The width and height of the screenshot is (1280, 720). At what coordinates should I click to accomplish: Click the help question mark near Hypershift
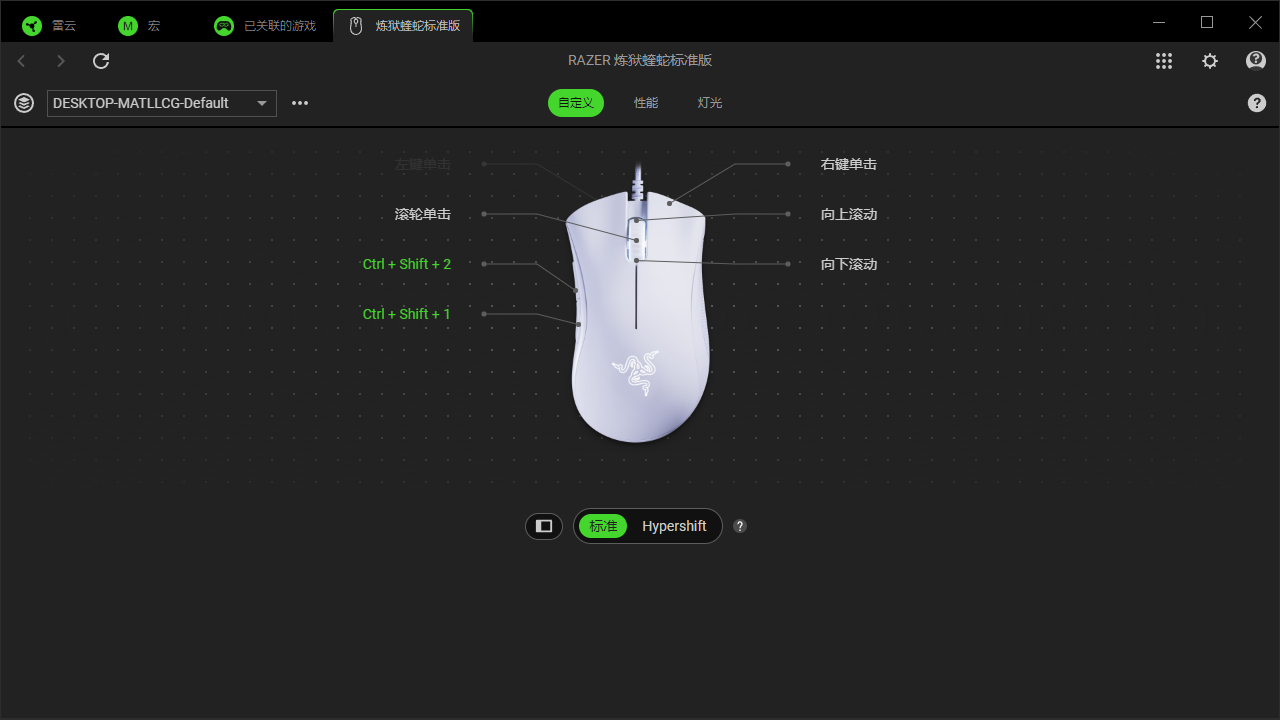(739, 526)
